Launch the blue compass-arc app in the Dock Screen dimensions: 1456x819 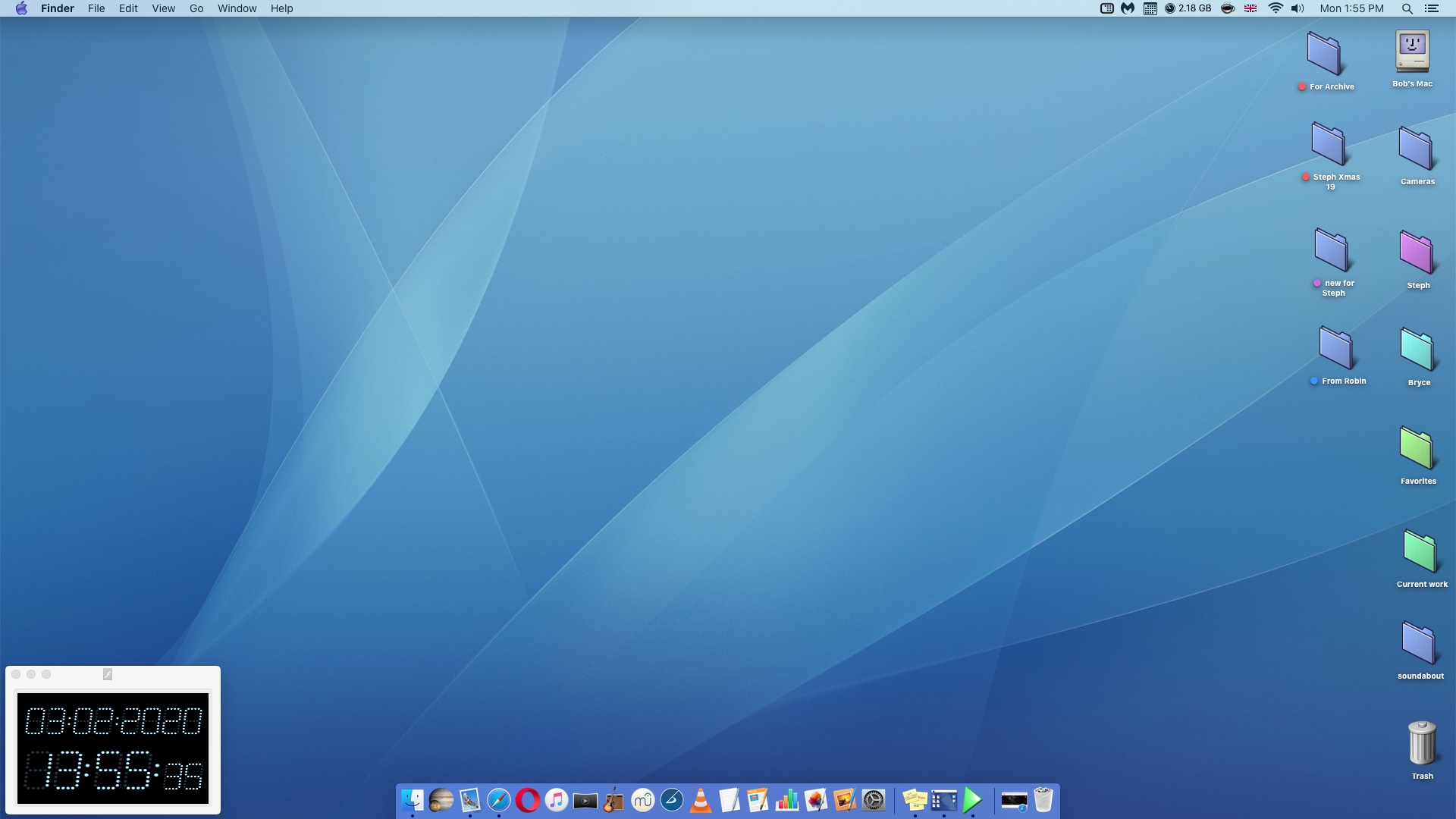(x=671, y=800)
